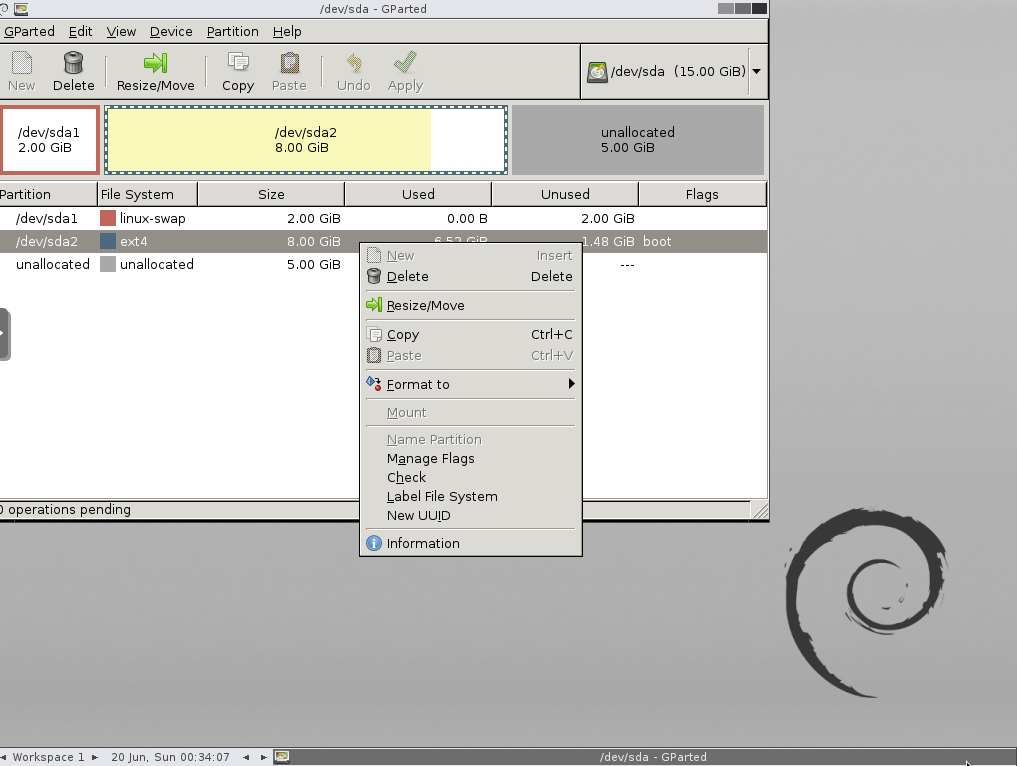Select the unallocated row name in Partition column
Image resolution: width=1017 pixels, height=766 pixels.
pyautogui.click(x=53, y=264)
